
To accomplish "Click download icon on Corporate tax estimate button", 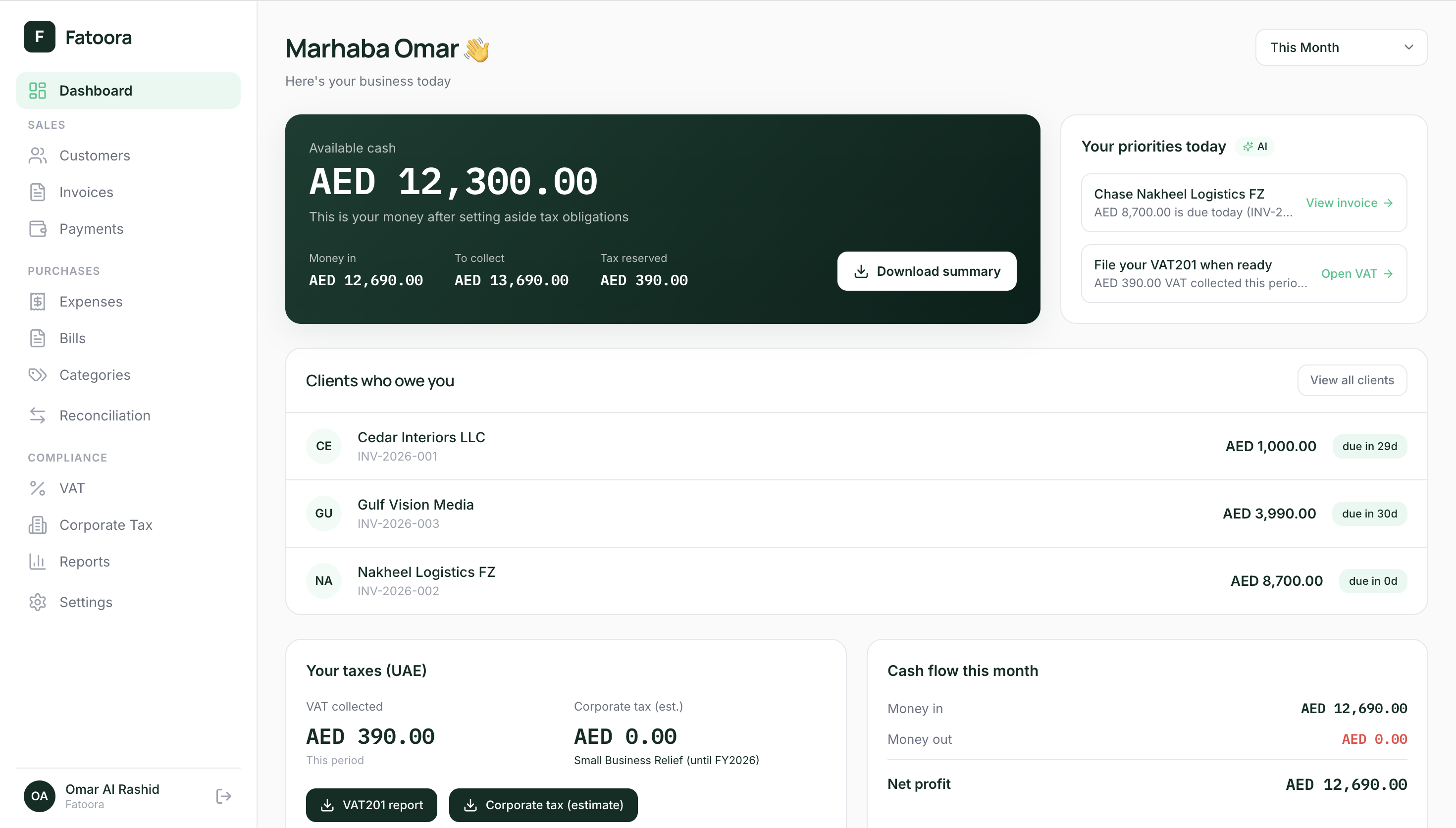I will tap(470, 805).
